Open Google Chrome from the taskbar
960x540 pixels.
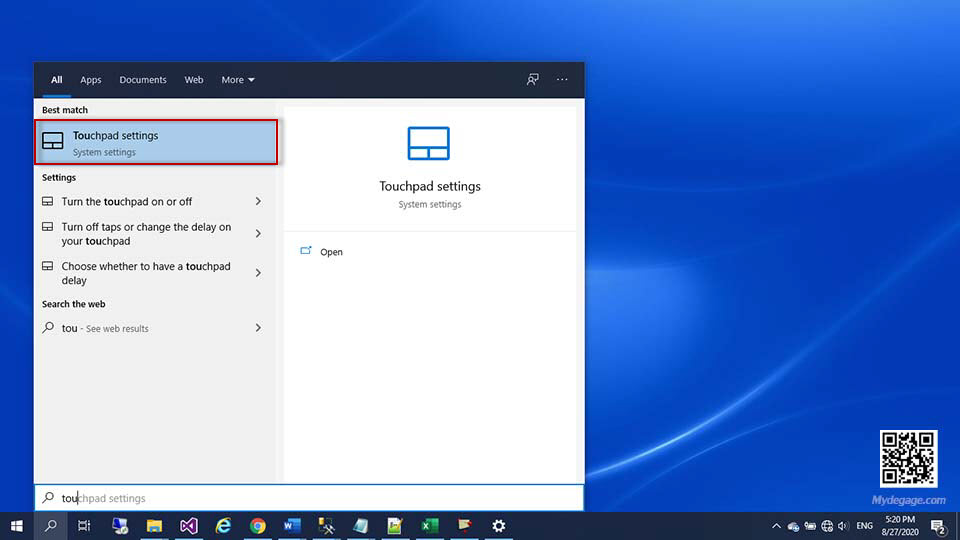pos(258,526)
